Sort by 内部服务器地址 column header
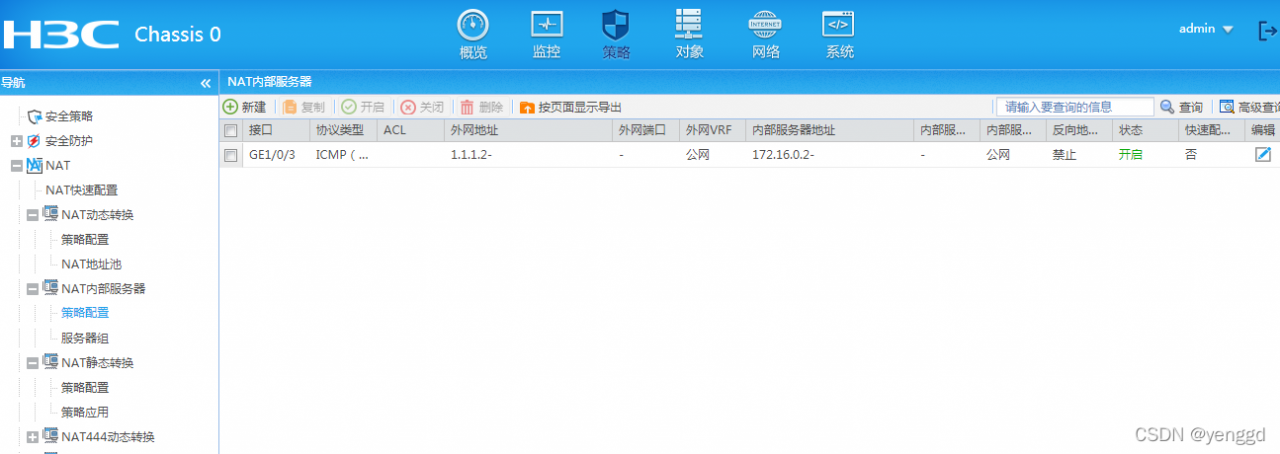 830,131
